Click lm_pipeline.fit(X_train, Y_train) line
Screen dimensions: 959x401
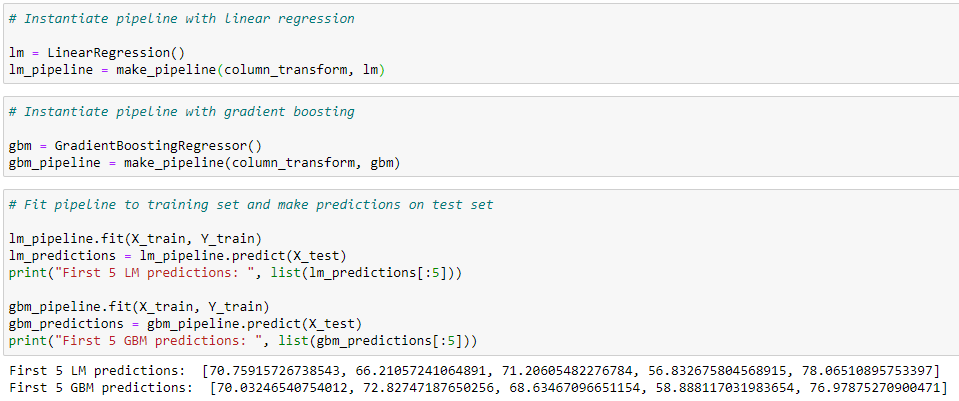(135, 237)
